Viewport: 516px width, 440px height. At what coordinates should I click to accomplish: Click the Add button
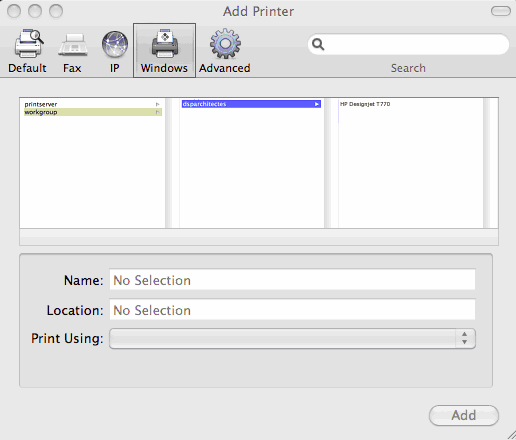464,415
